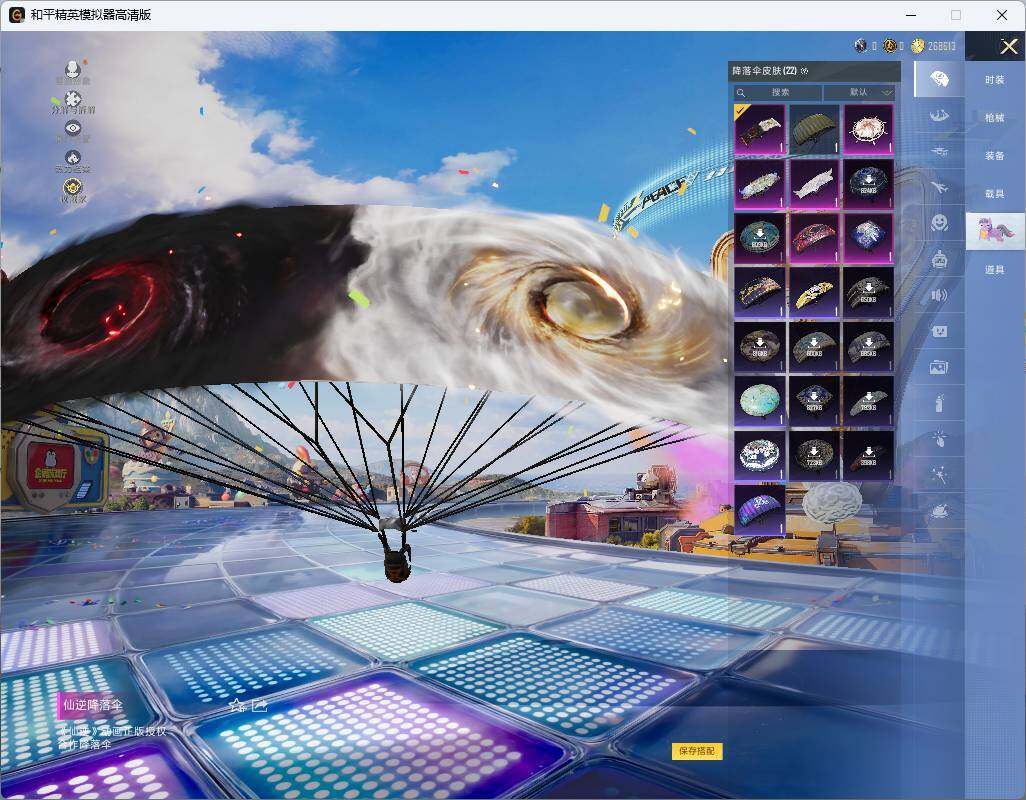This screenshot has width=1026, height=800.
Task: Open the magic wand effects subcategory icon
Action: click(x=939, y=475)
